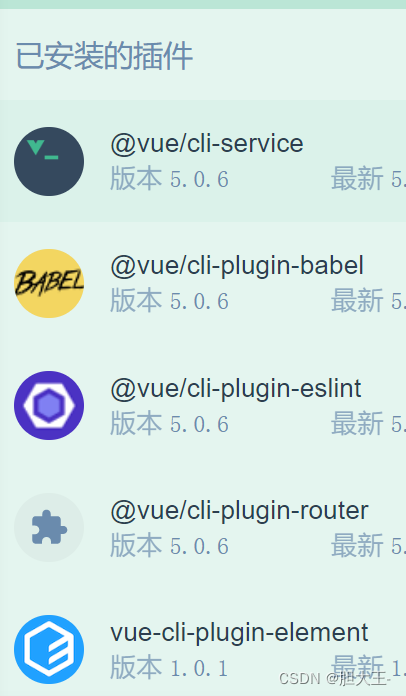Click version 5.0.6 text under cli-plugin-eslint
The image size is (406, 696).
coord(169,423)
